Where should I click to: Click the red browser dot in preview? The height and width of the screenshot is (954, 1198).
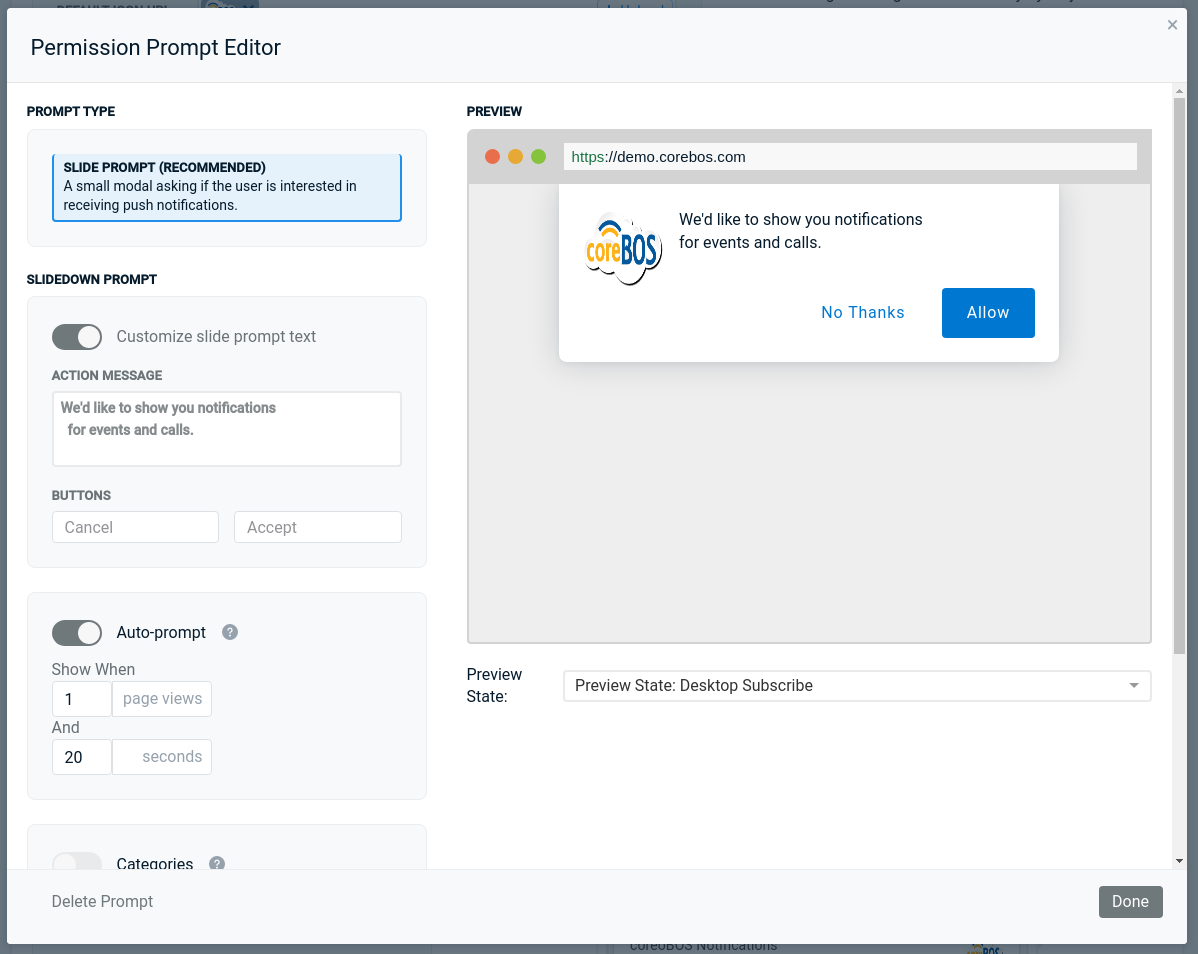492,157
